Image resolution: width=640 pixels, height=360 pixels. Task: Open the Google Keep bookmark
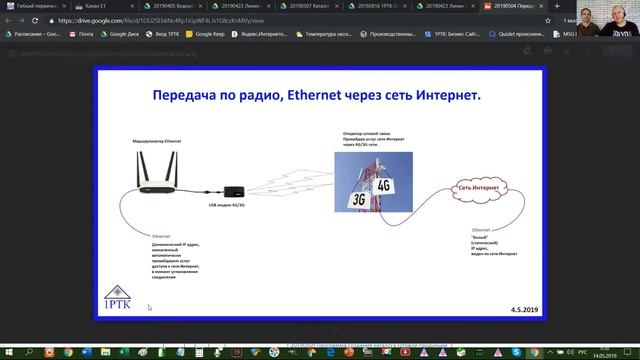point(205,34)
